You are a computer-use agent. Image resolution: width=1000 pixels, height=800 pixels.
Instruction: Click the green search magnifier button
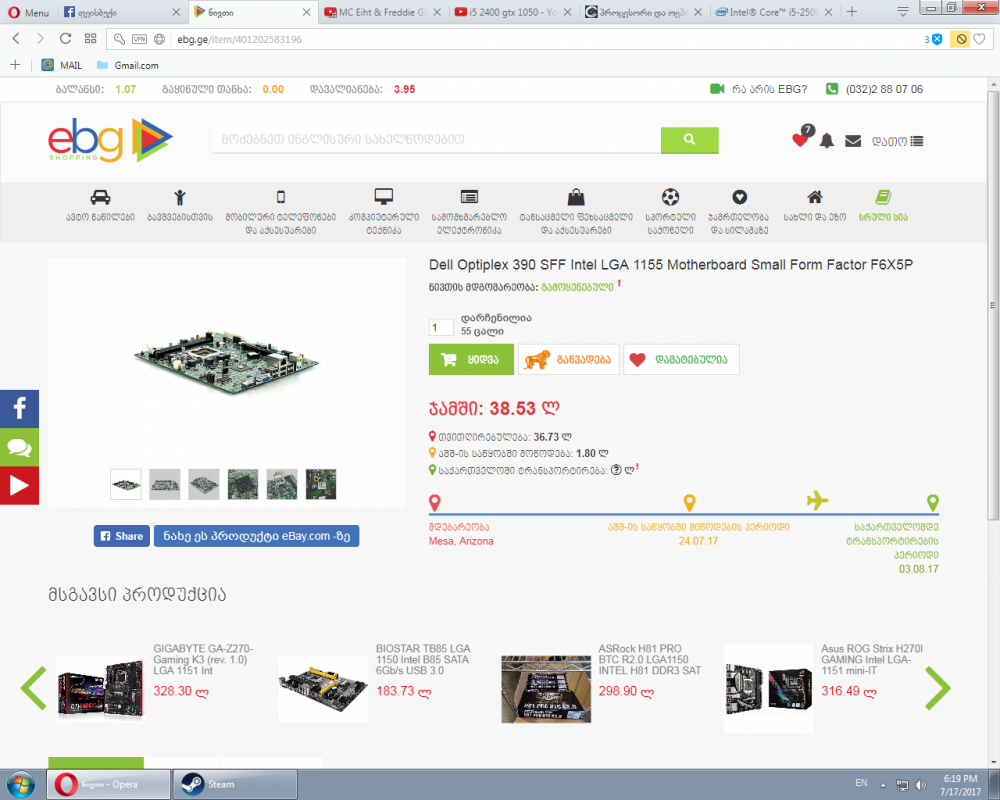pyautogui.click(x=689, y=140)
